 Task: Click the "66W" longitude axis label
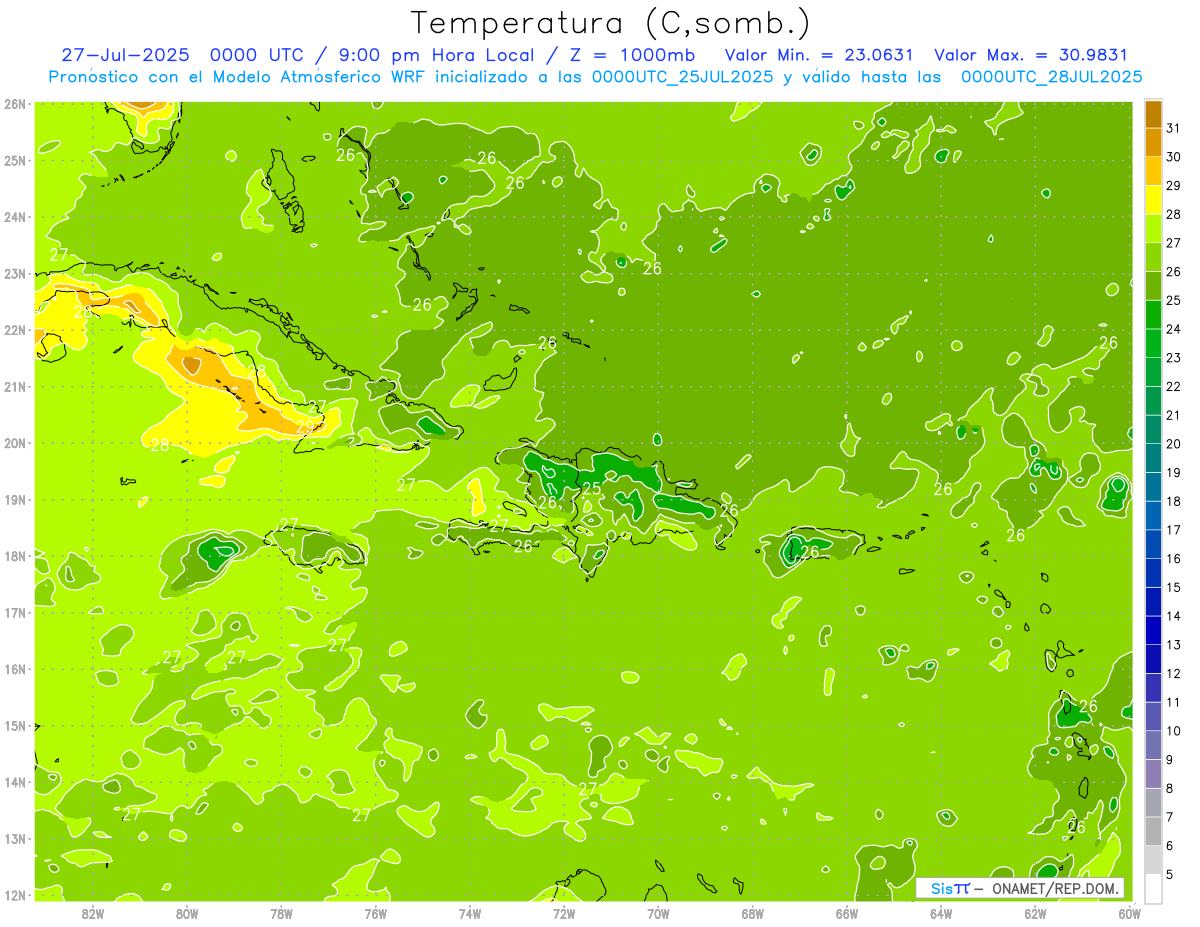(x=847, y=912)
